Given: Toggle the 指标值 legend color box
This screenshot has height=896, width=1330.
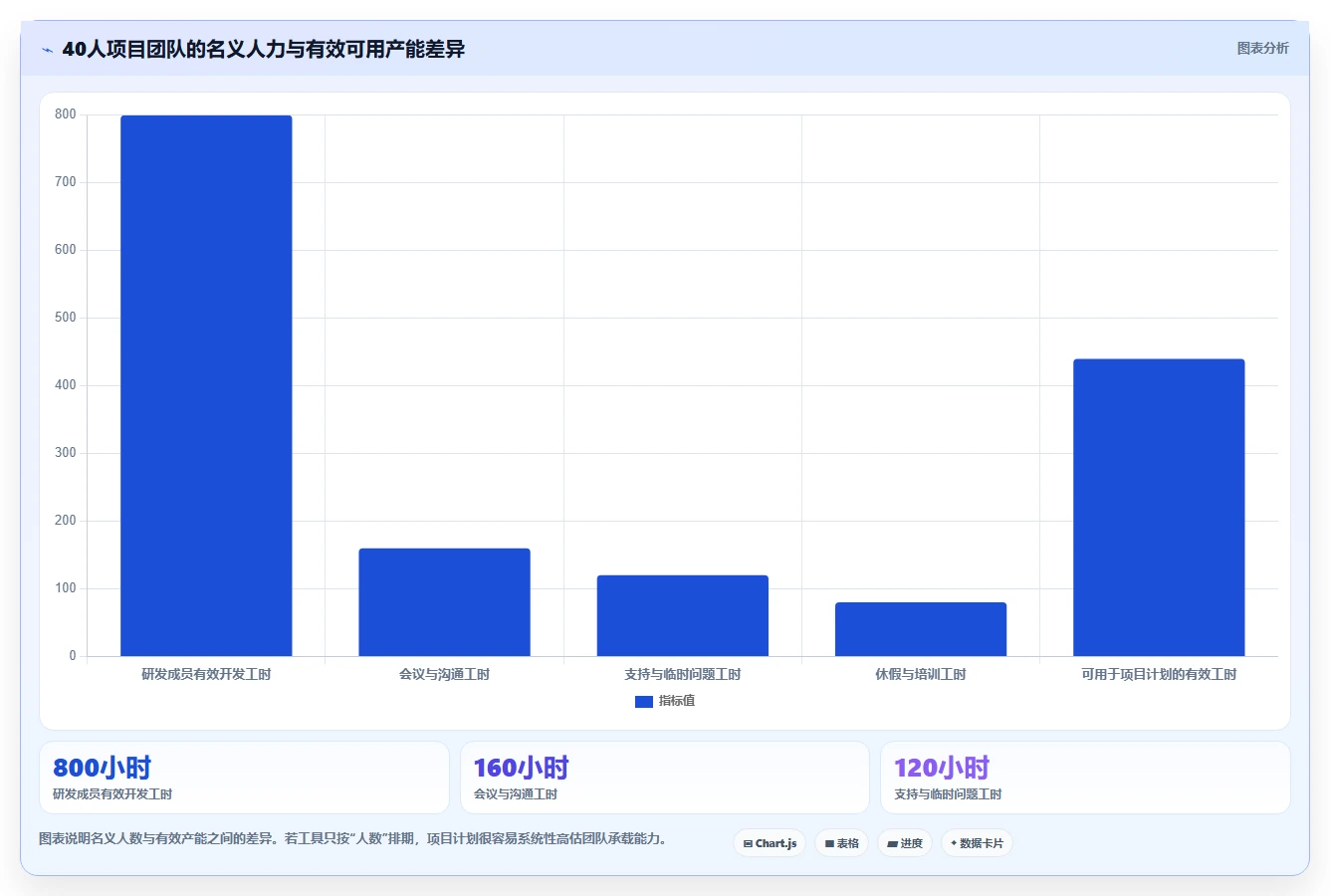Looking at the screenshot, I should pyautogui.click(x=644, y=702).
